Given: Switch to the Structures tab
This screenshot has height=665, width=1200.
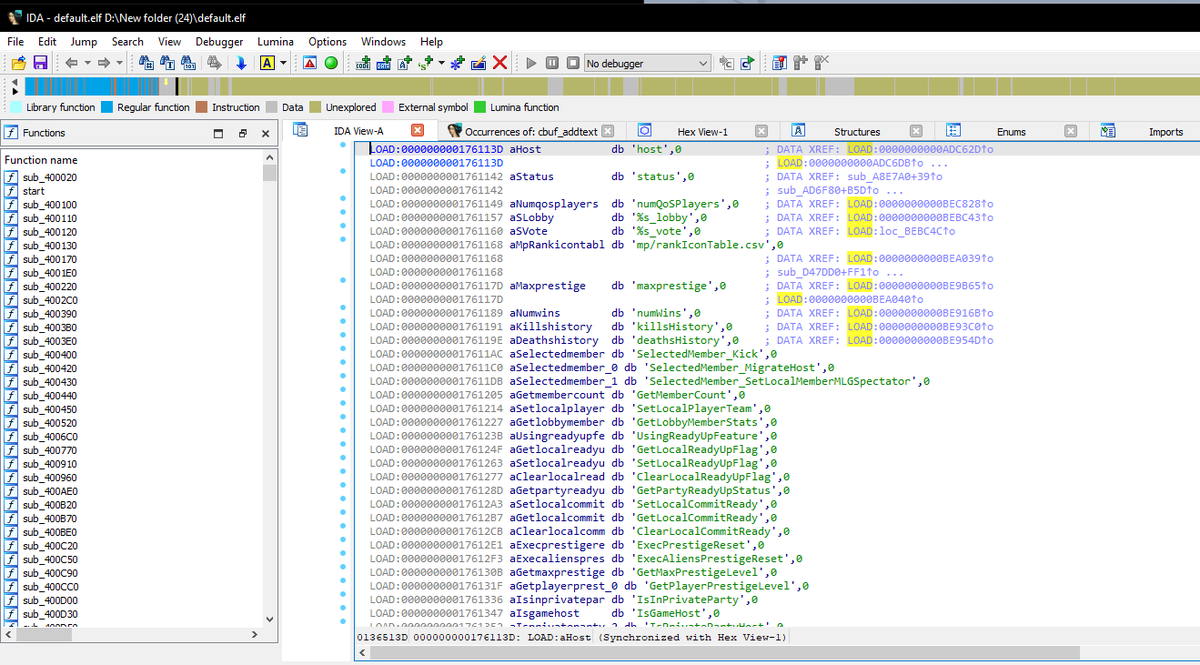Looking at the screenshot, I should 857,131.
